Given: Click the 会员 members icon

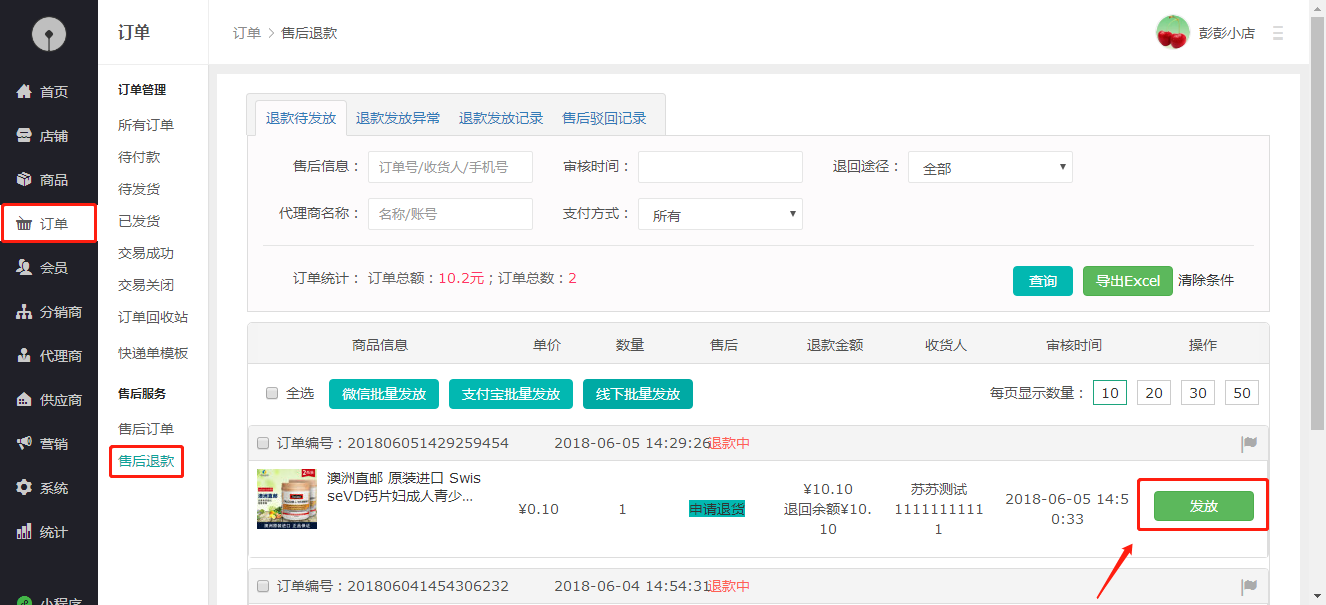Looking at the screenshot, I should coord(24,267).
